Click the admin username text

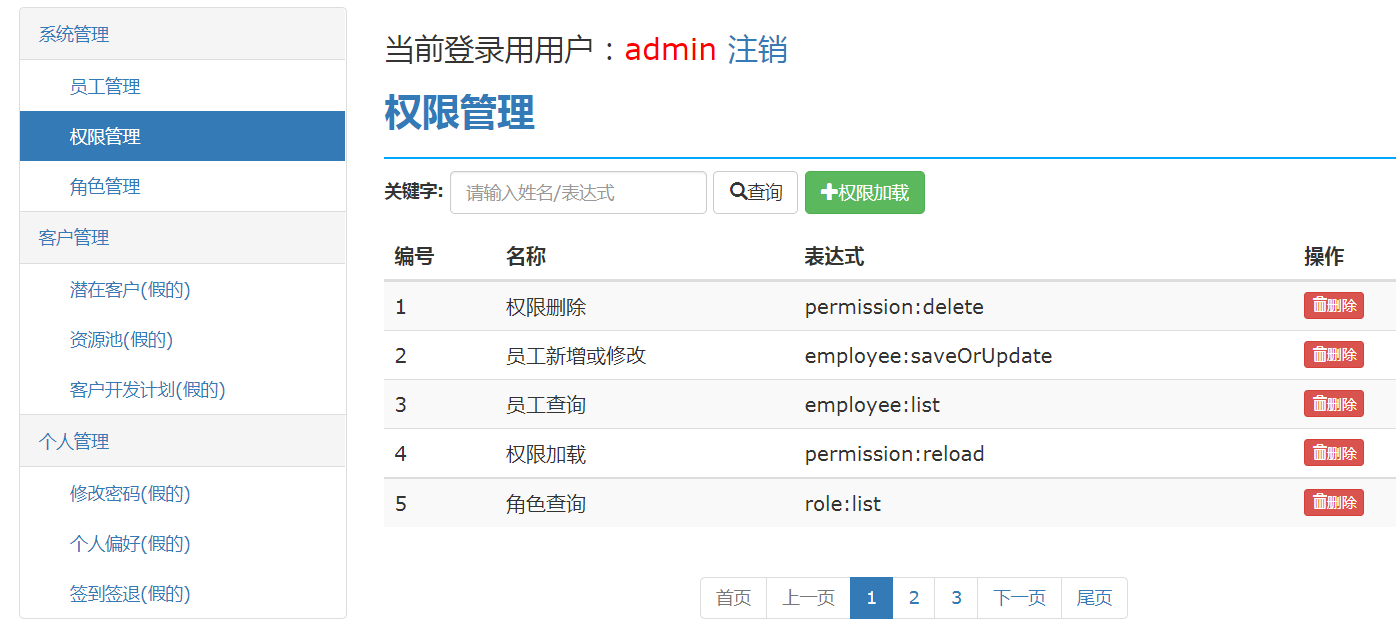click(x=670, y=50)
